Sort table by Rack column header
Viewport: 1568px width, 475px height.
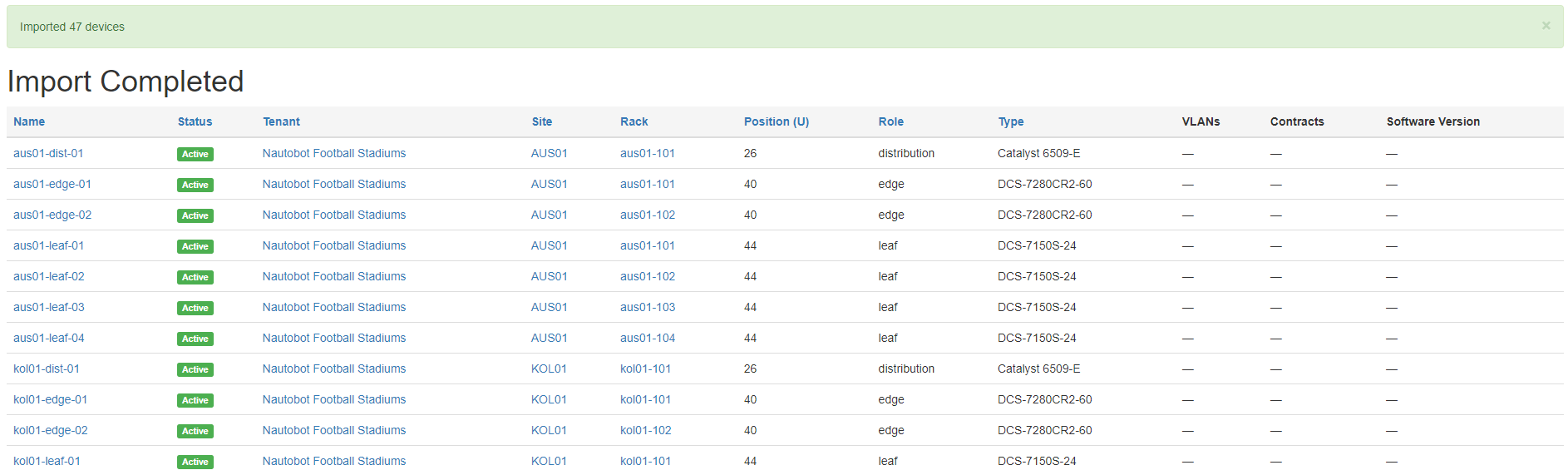[634, 121]
